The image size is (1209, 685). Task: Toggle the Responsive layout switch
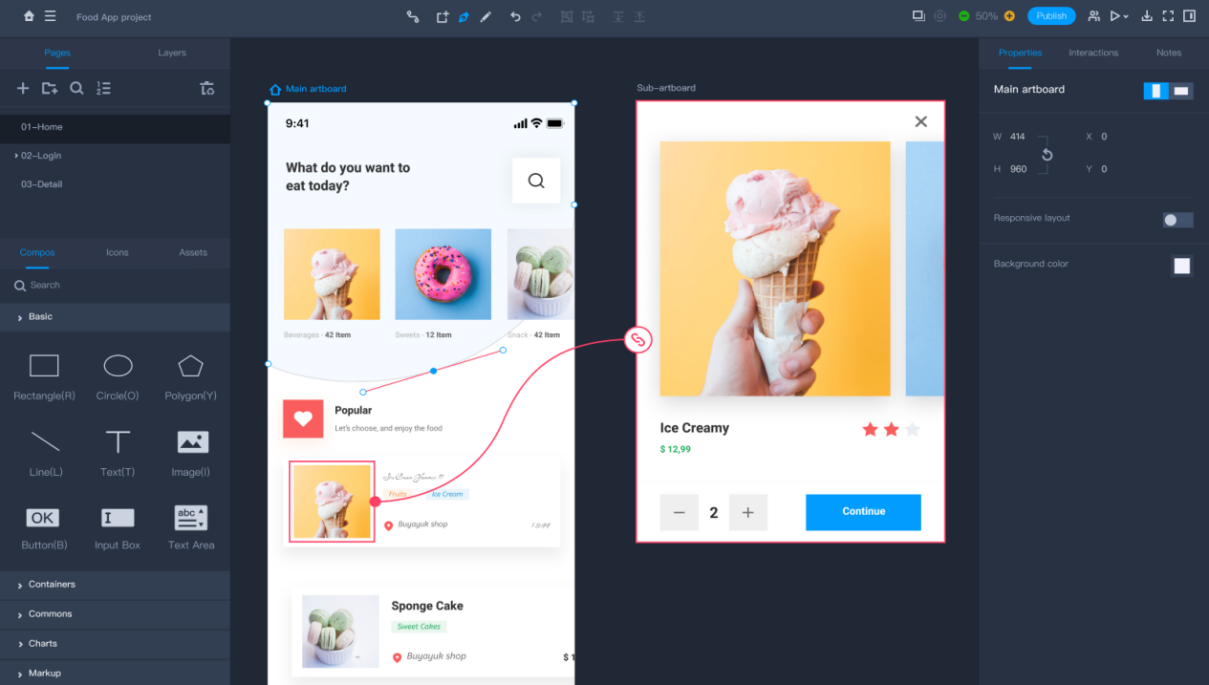[1177, 220]
